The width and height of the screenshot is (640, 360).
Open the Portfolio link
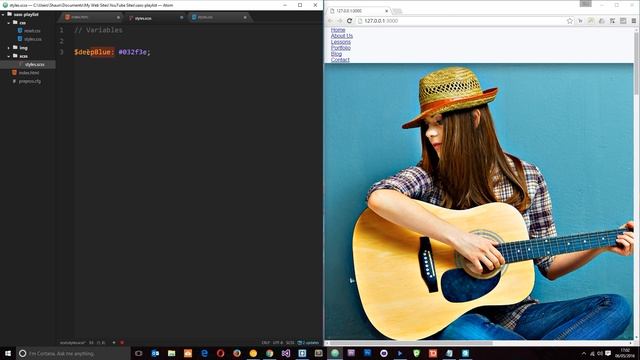coord(340,48)
